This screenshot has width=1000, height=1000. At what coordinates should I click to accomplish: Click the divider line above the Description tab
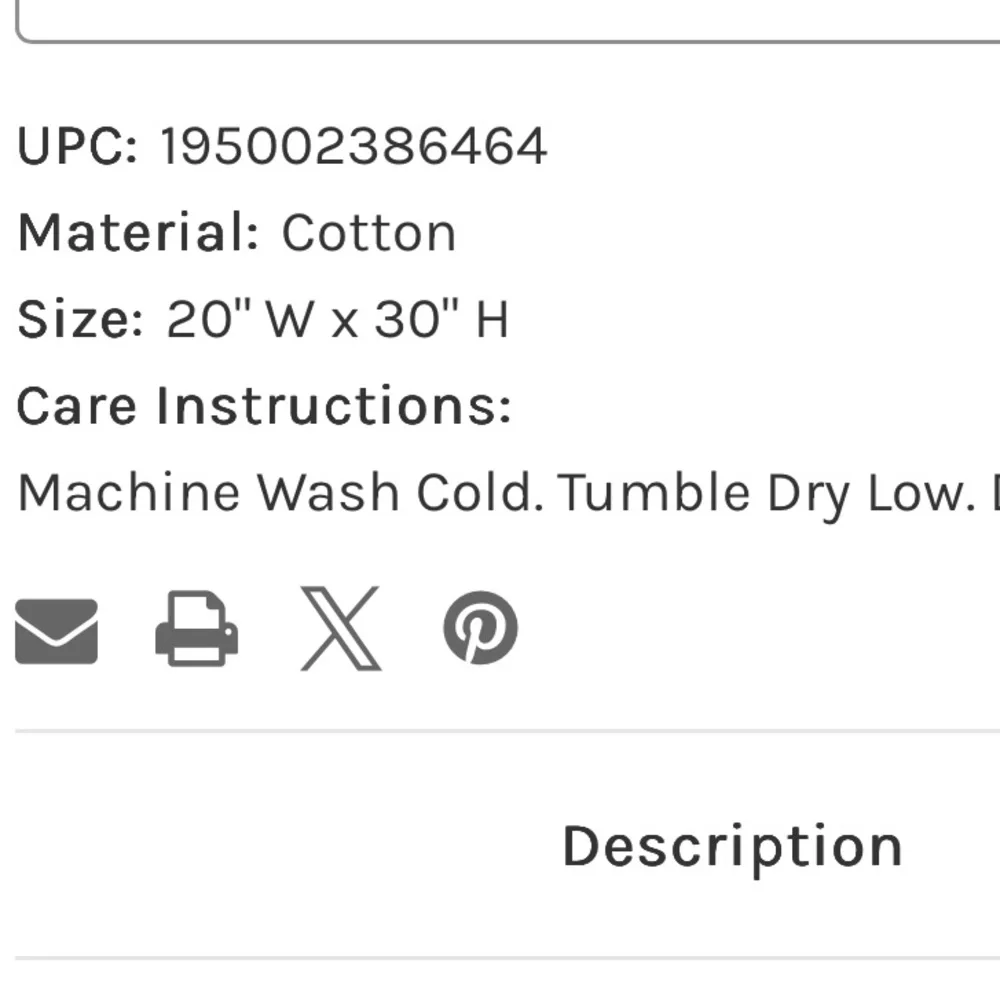(508, 731)
